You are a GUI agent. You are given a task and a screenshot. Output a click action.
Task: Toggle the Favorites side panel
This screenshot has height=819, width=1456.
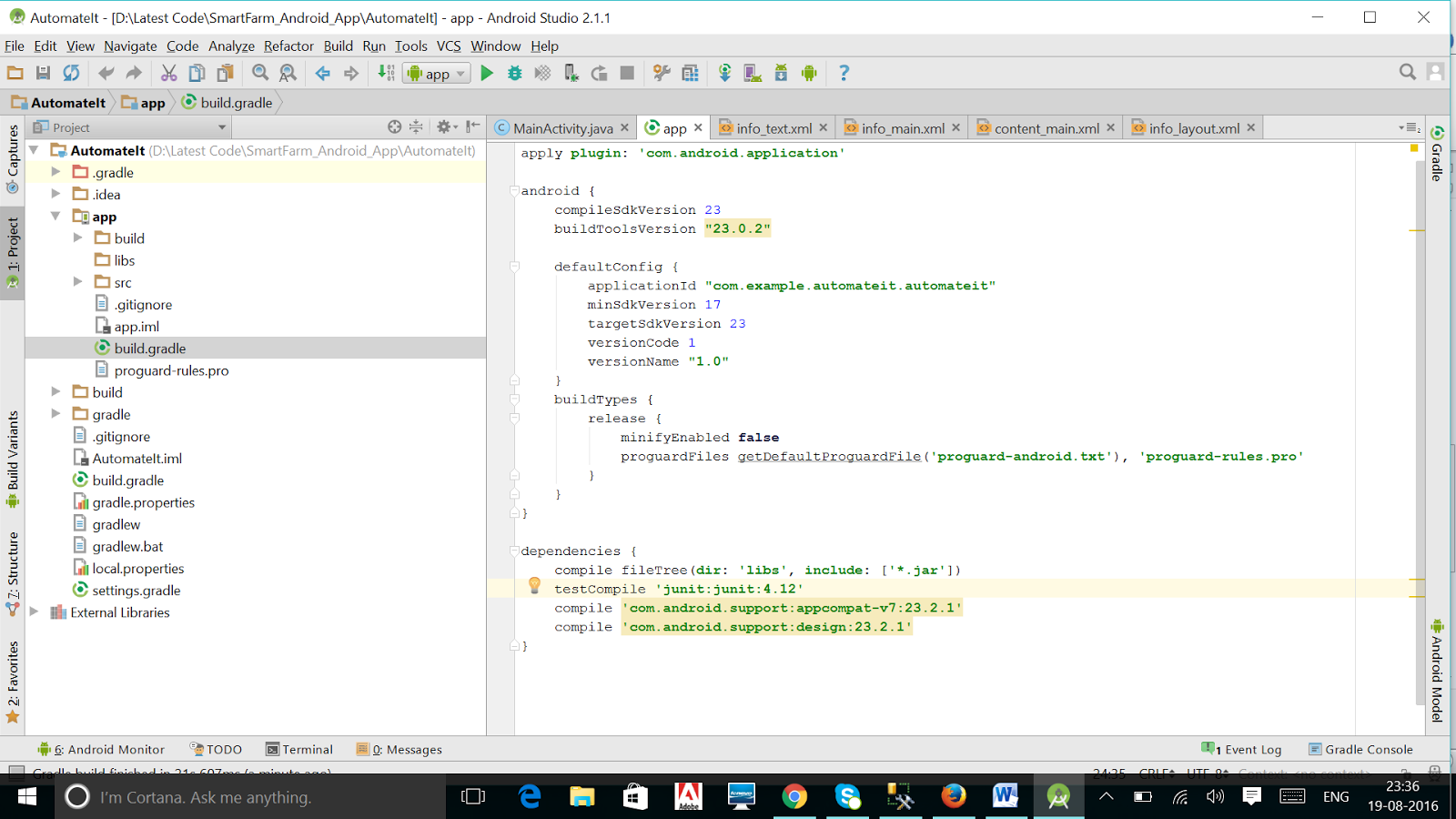13,682
